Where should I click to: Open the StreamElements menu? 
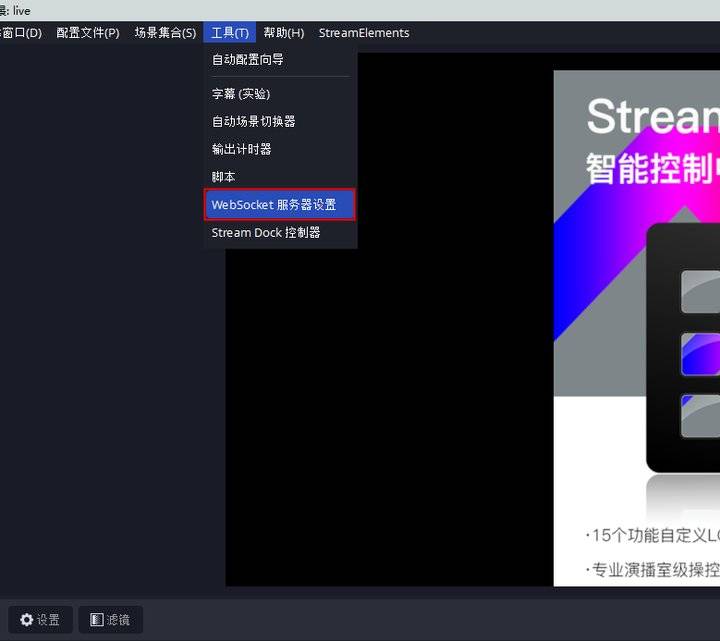[x=364, y=33]
